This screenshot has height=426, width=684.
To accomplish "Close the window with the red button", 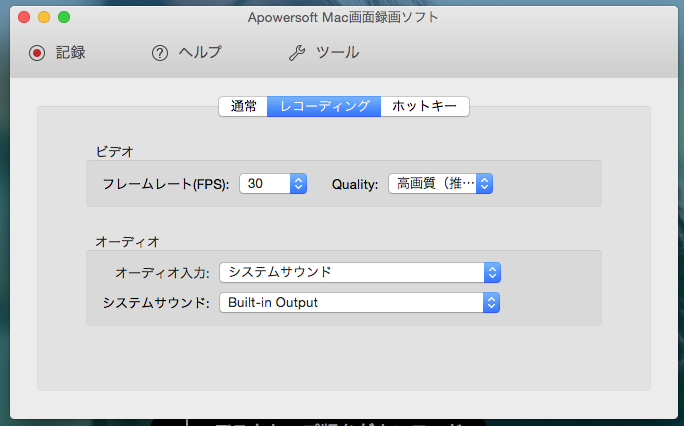I will 24,17.
